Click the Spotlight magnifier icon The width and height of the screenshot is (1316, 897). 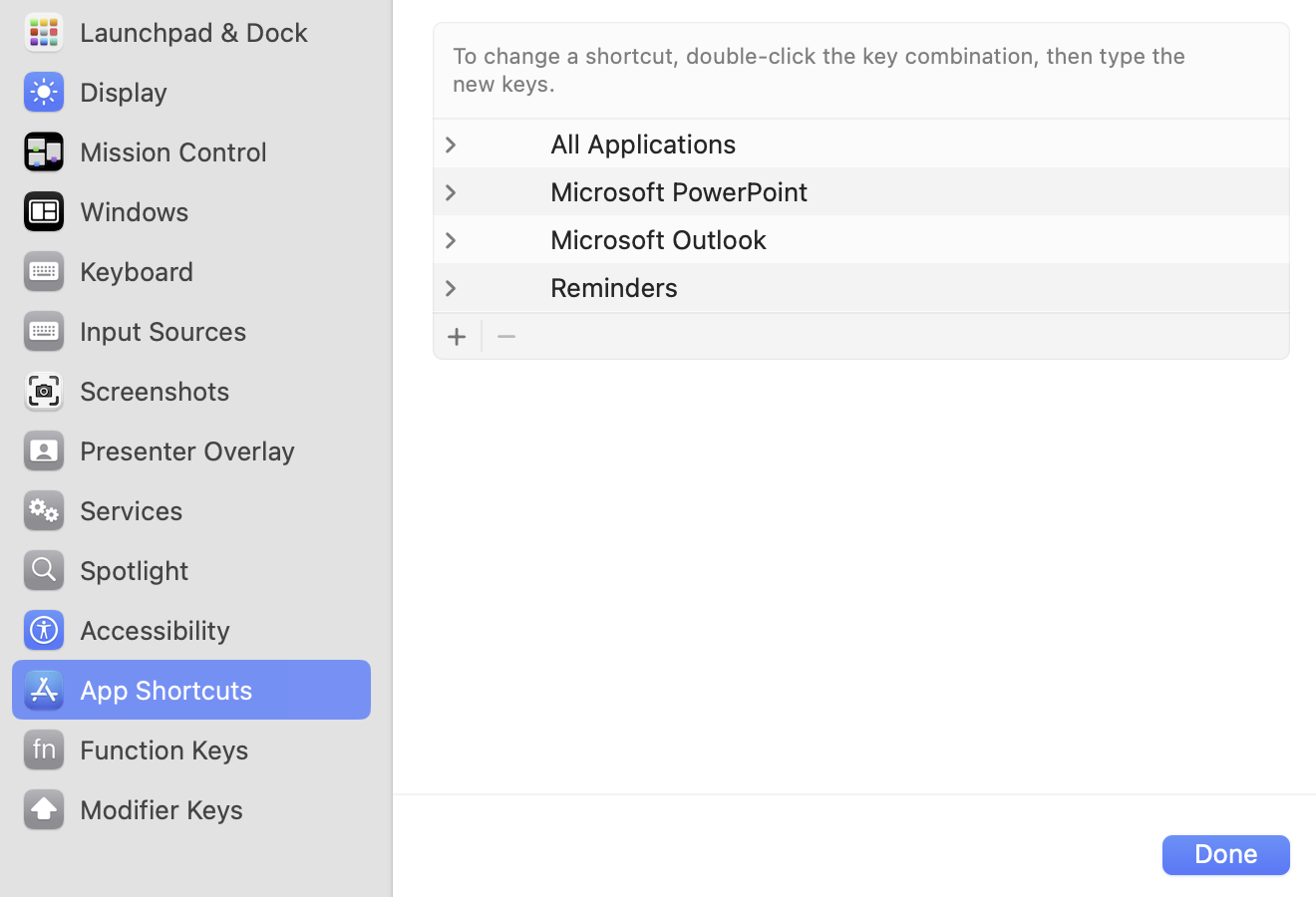click(43, 570)
